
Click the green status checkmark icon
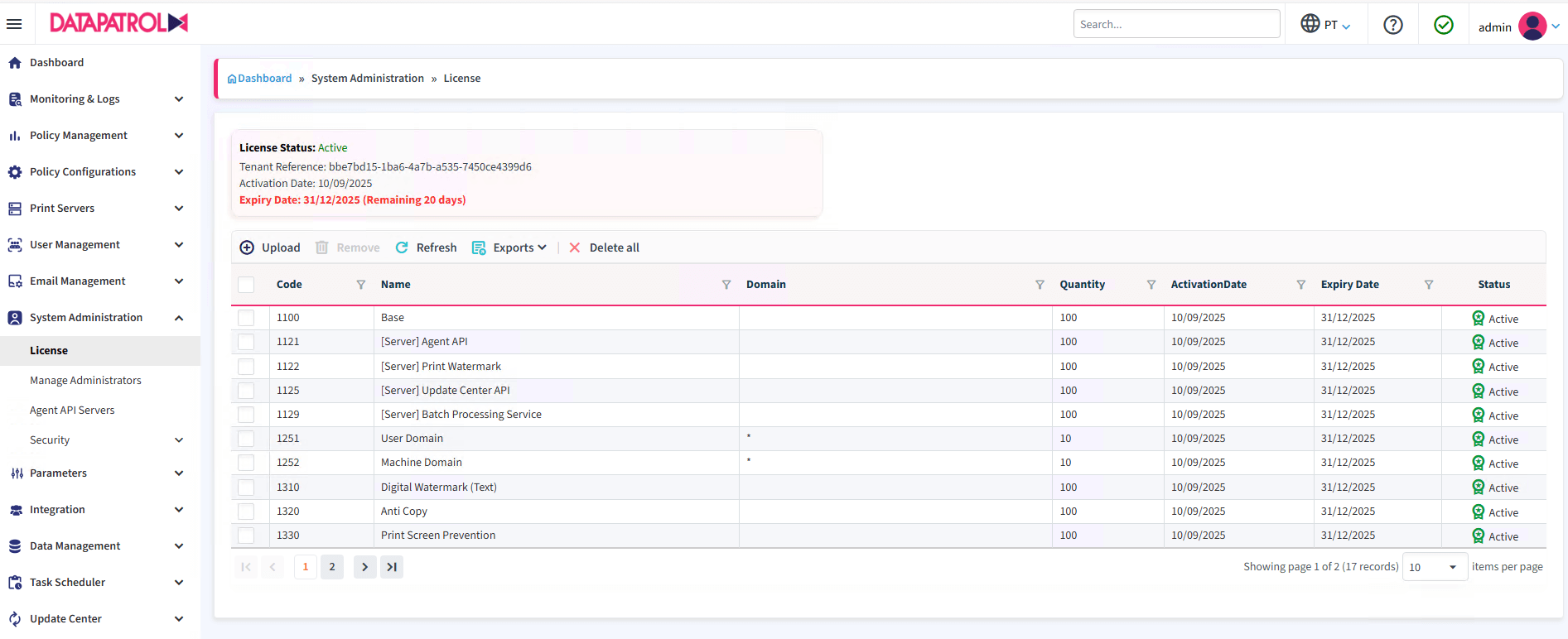1443,25
